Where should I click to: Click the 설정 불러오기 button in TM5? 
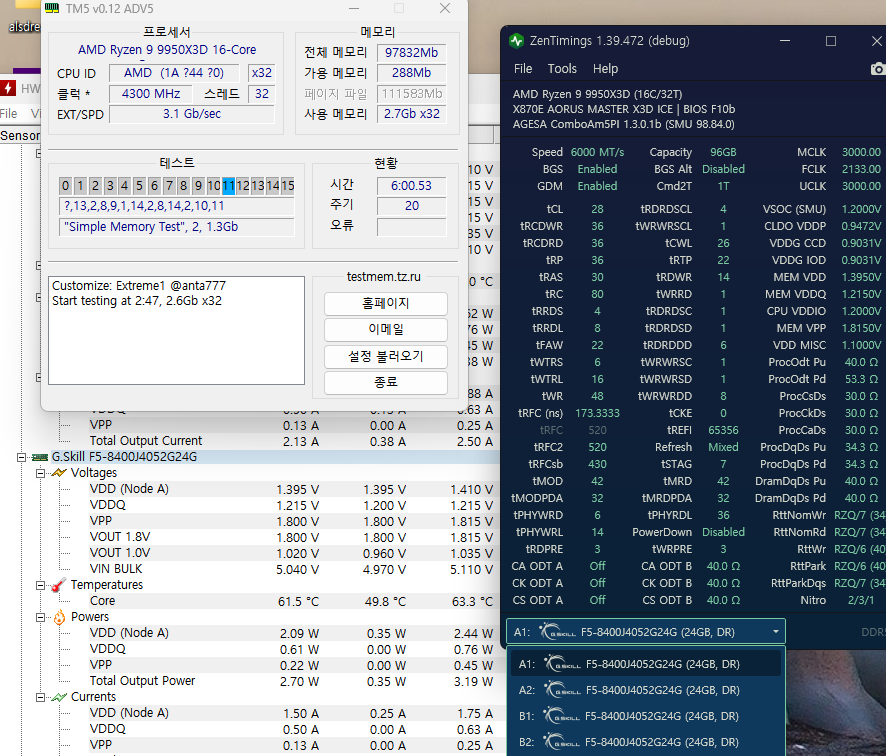pos(385,357)
